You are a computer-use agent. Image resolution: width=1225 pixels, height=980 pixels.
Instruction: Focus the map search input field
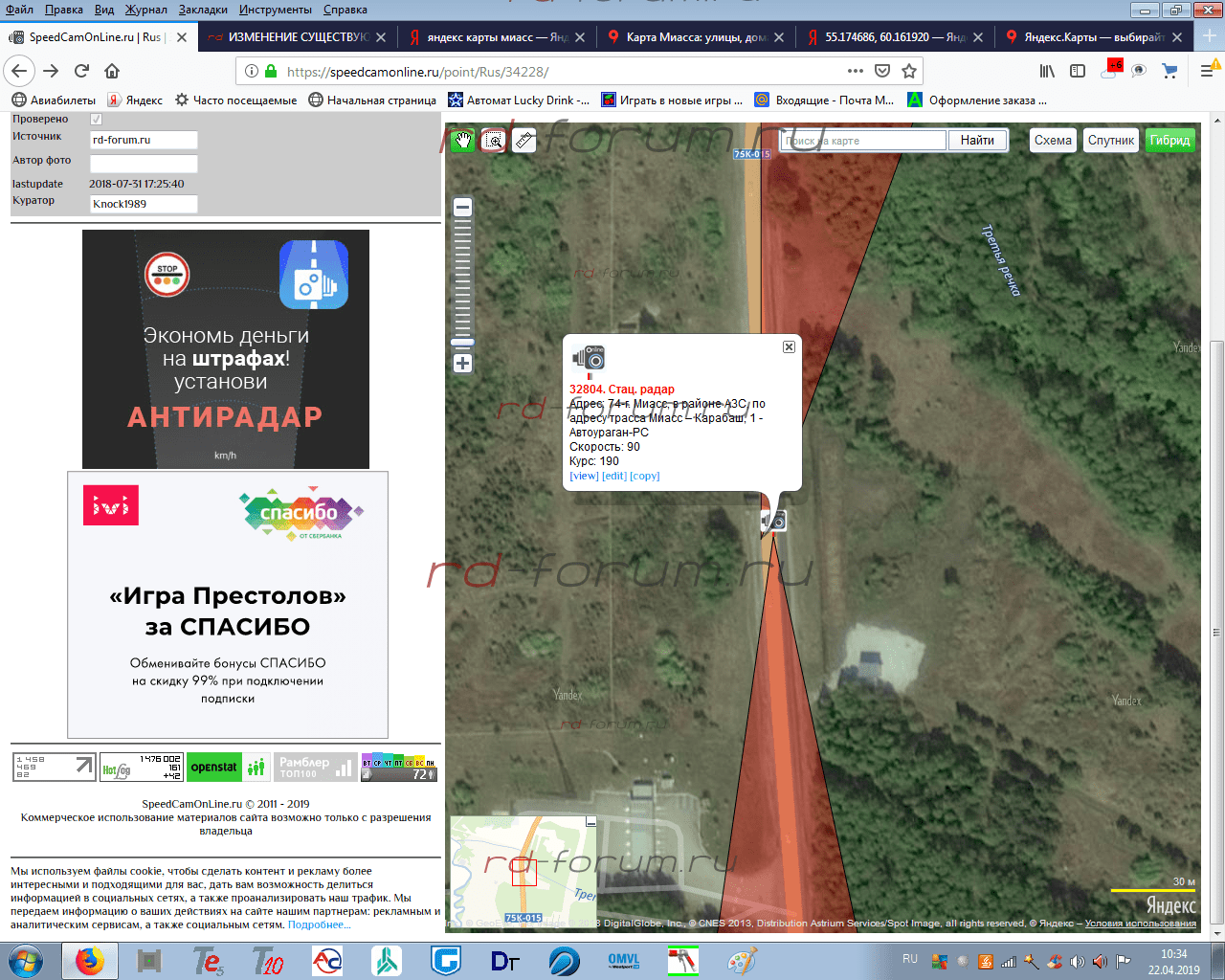[863, 141]
